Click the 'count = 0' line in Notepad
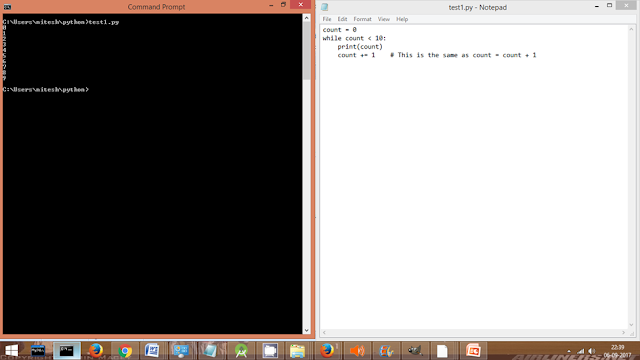The image size is (640, 360). point(340,30)
